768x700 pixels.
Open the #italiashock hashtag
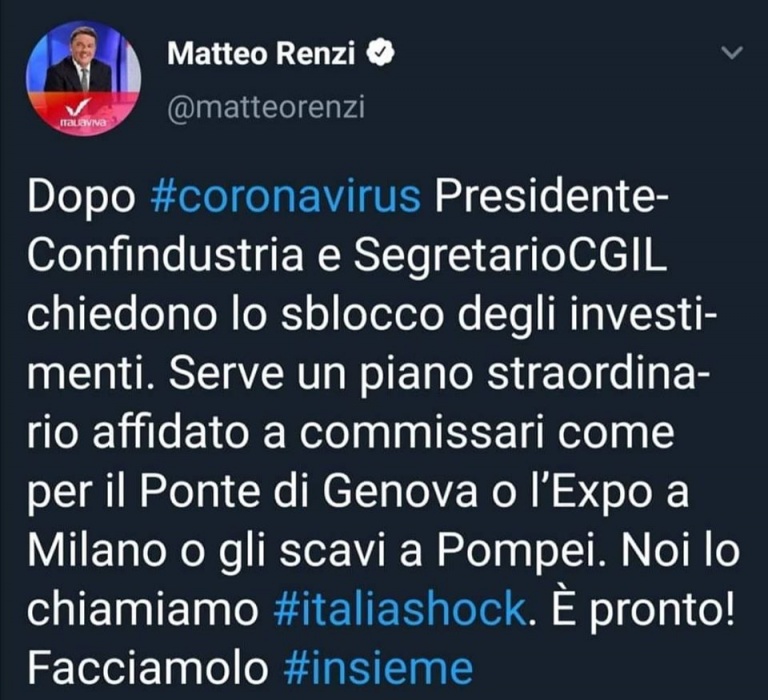(x=400, y=609)
